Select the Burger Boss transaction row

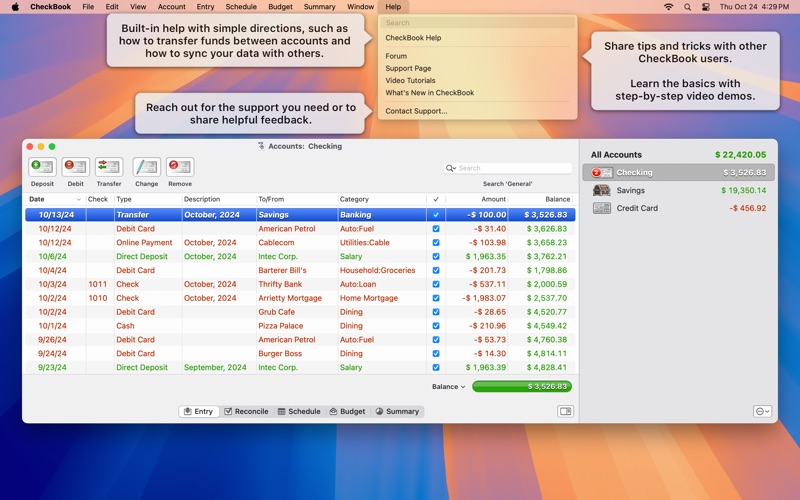301,354
